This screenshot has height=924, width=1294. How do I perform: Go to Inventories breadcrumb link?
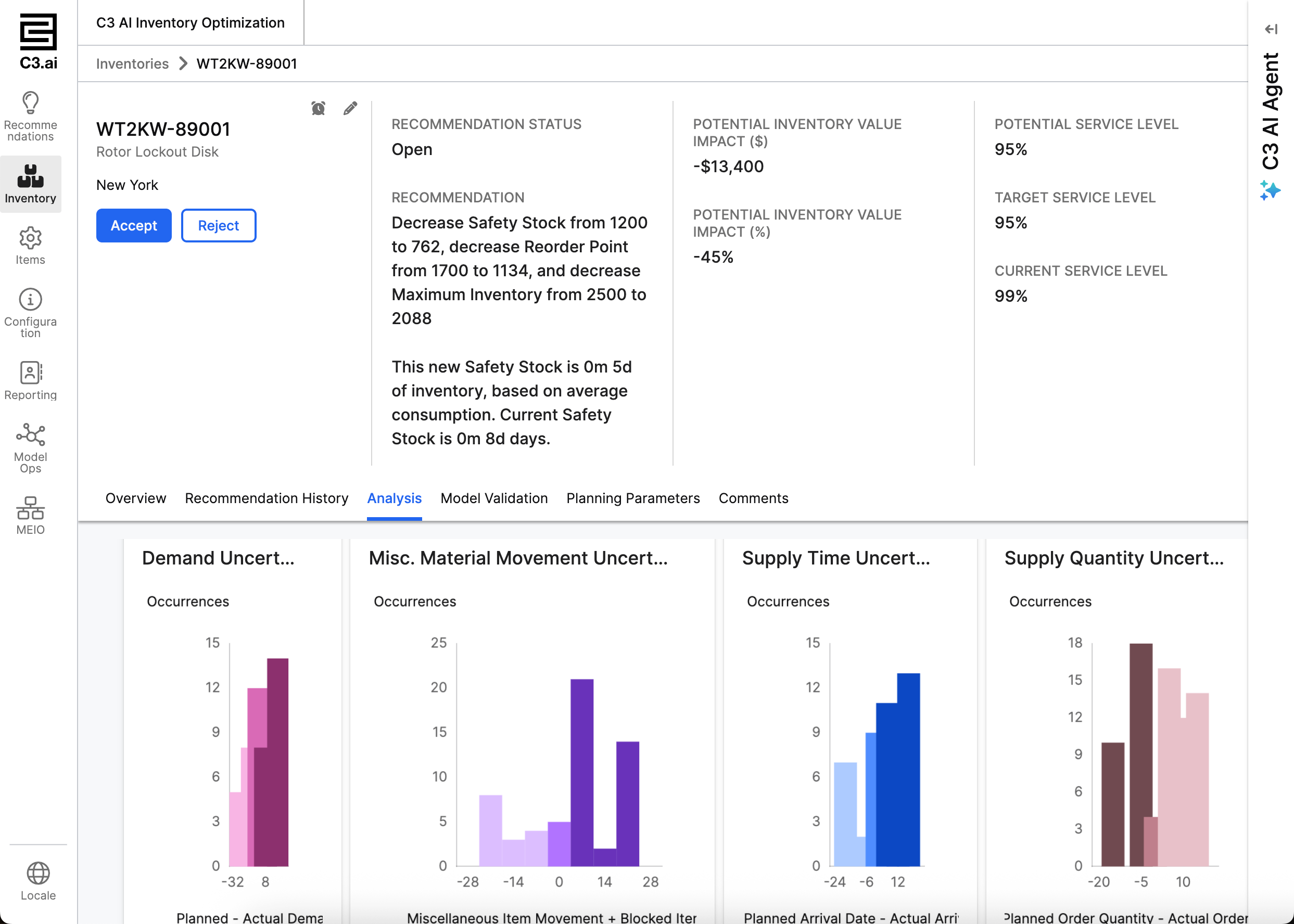(132, 63)
